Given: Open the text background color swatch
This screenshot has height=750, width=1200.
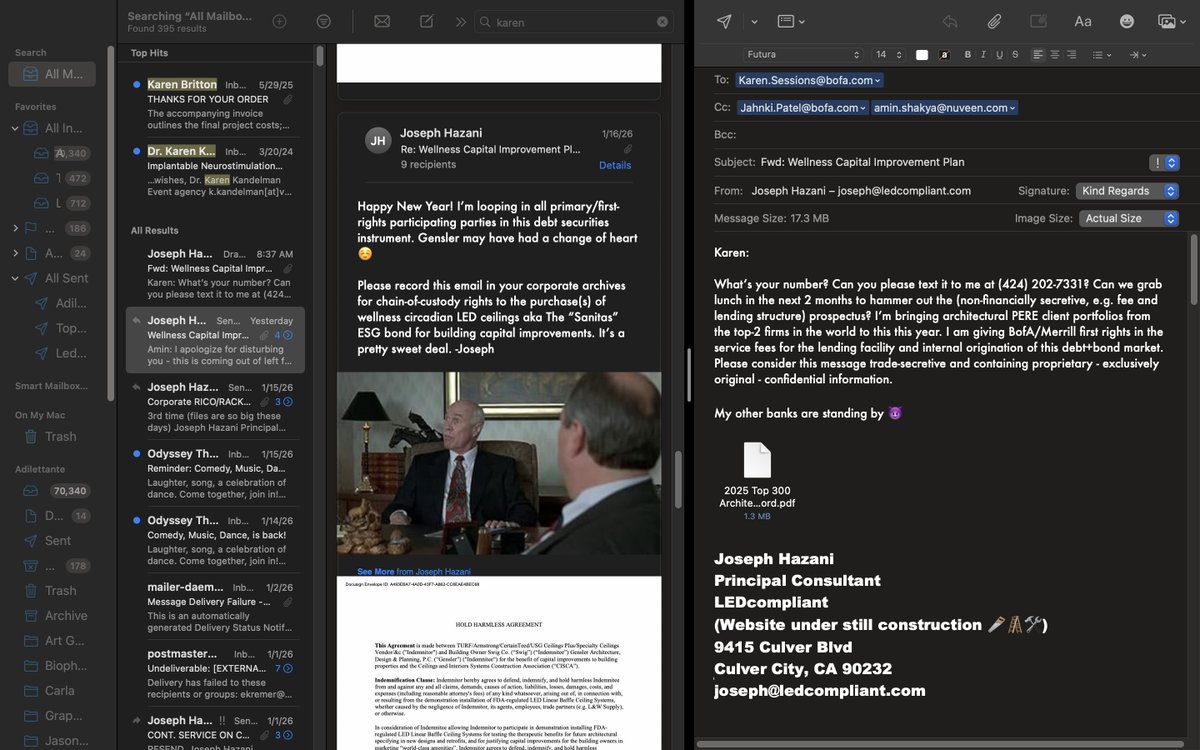Looking at the screenshot, I should [944, 55].
